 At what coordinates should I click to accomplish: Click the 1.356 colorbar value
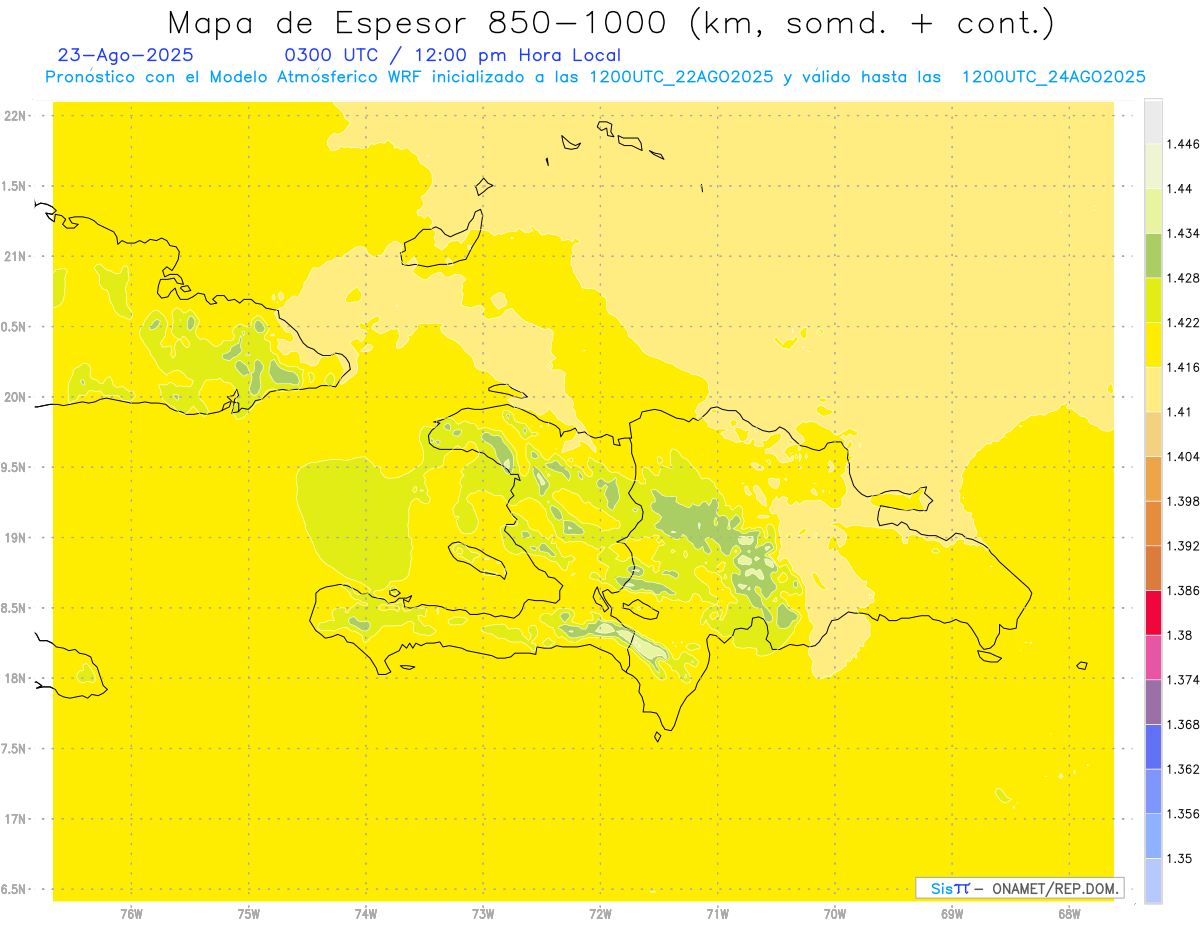[1184, 813]
